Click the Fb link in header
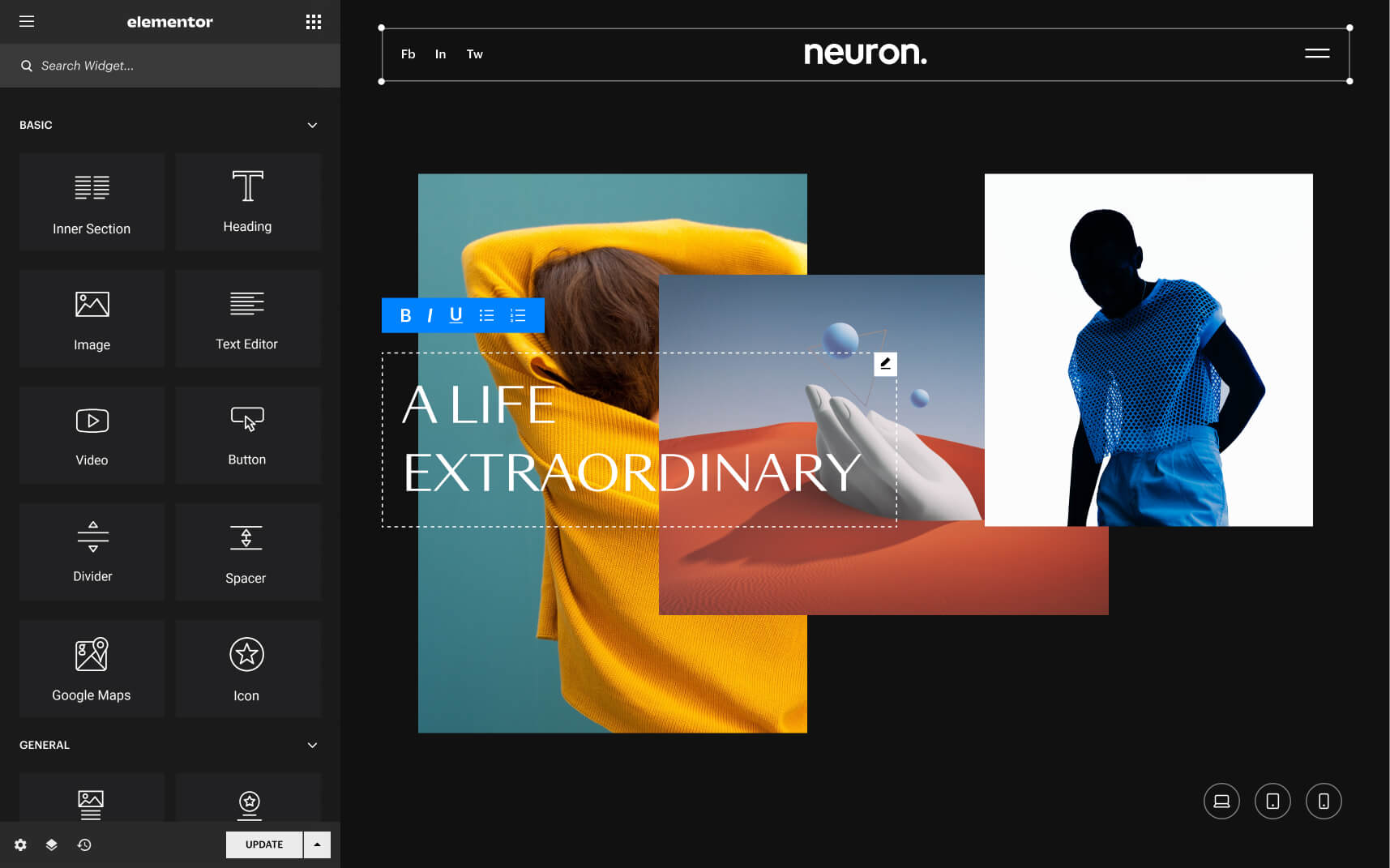The width and height of the screenshot is (1390, 868). (408, 54)
